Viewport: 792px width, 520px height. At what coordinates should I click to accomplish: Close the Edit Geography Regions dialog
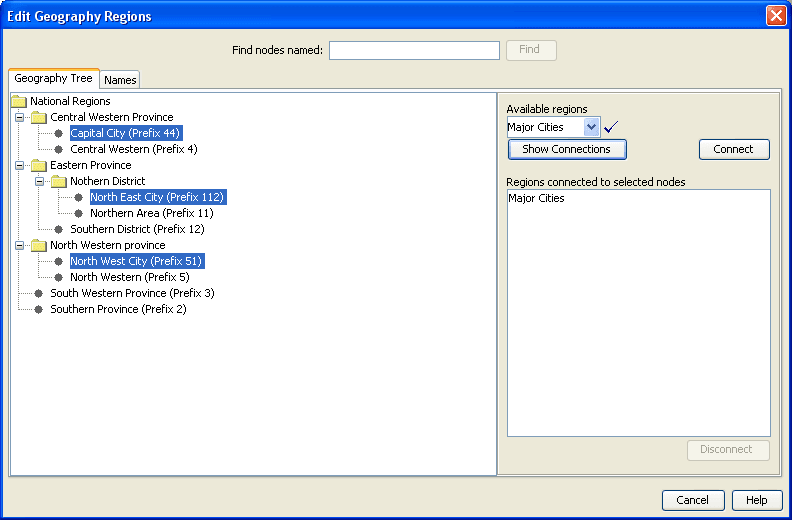point(776,16)
